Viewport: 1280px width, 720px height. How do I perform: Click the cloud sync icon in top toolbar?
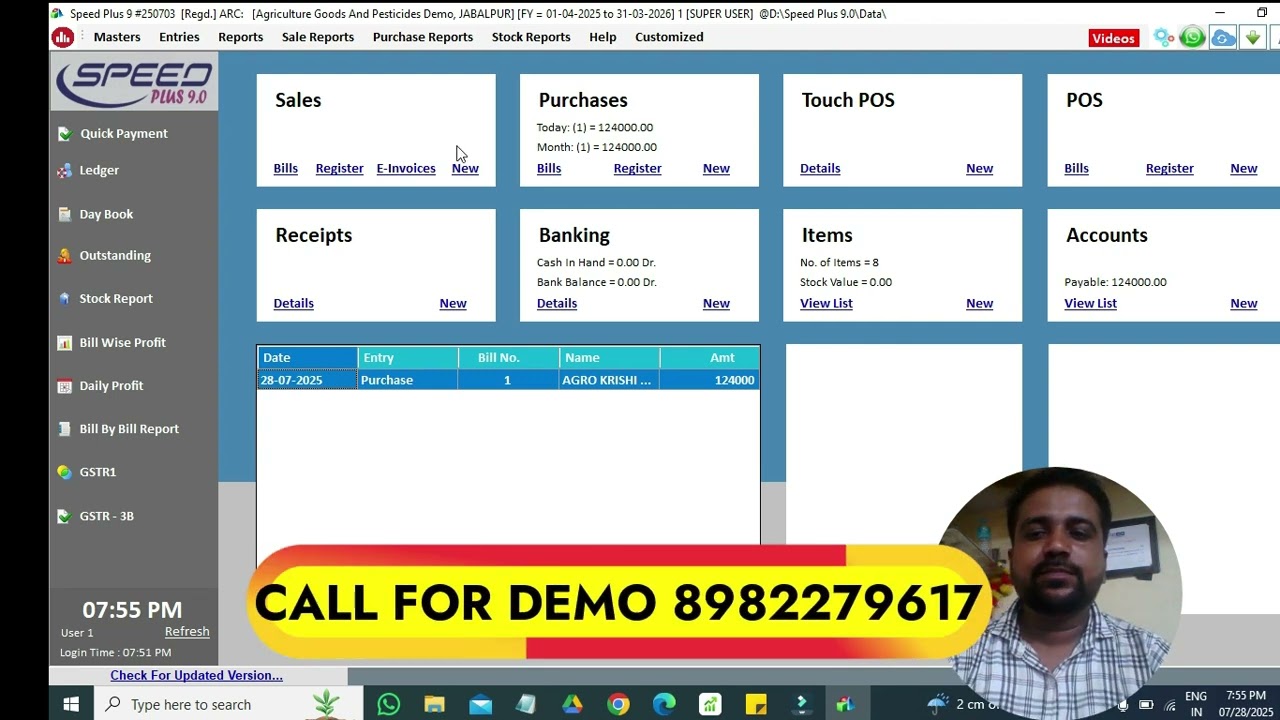coord(1223,37)
